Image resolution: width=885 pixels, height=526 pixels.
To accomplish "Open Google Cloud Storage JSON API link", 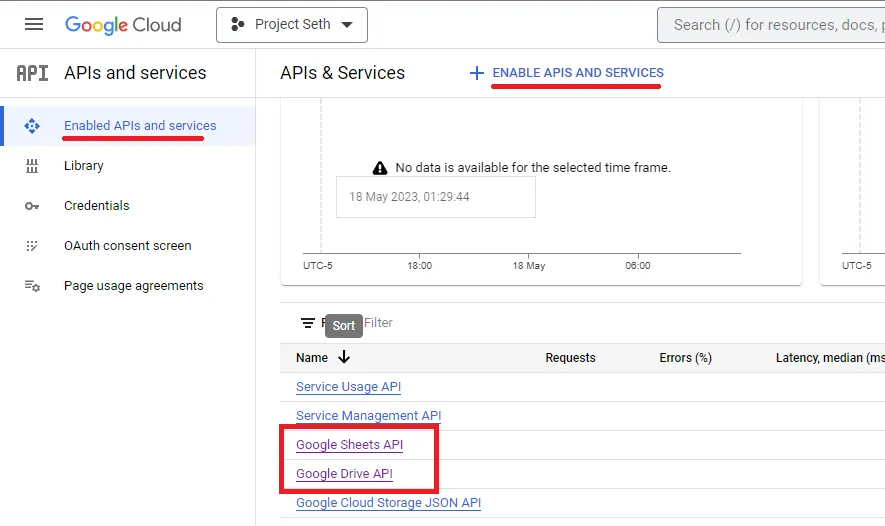I will [x=388, y=502].
